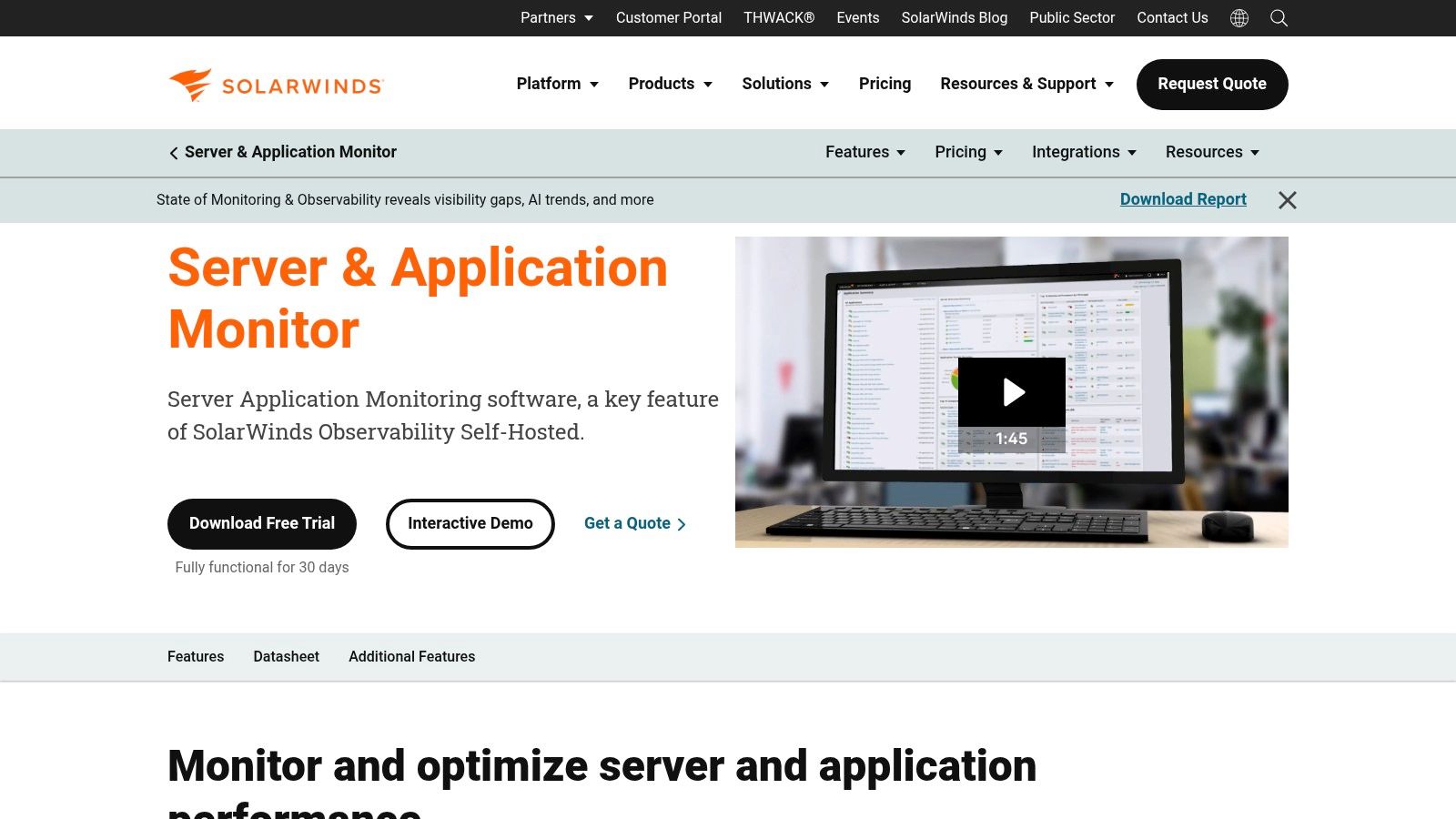This screenshot has width=1456, height=819.
Task: Launch the Interactive Demo
Action: [x=470, y=524]
